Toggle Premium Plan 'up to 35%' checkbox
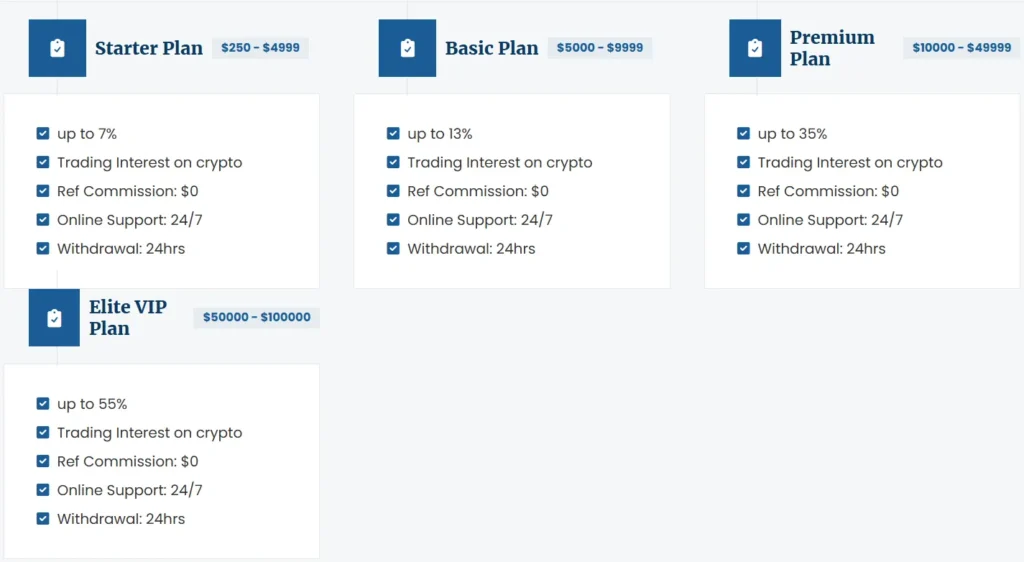This screenshot has width=1024, height=562. (743, 134)
